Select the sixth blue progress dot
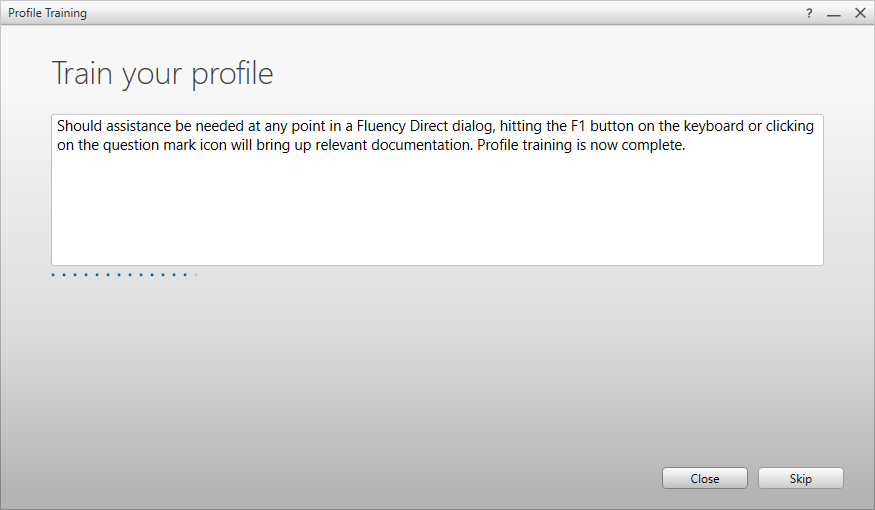The height and width of the screenshot is (510, 875). [108, 275]
